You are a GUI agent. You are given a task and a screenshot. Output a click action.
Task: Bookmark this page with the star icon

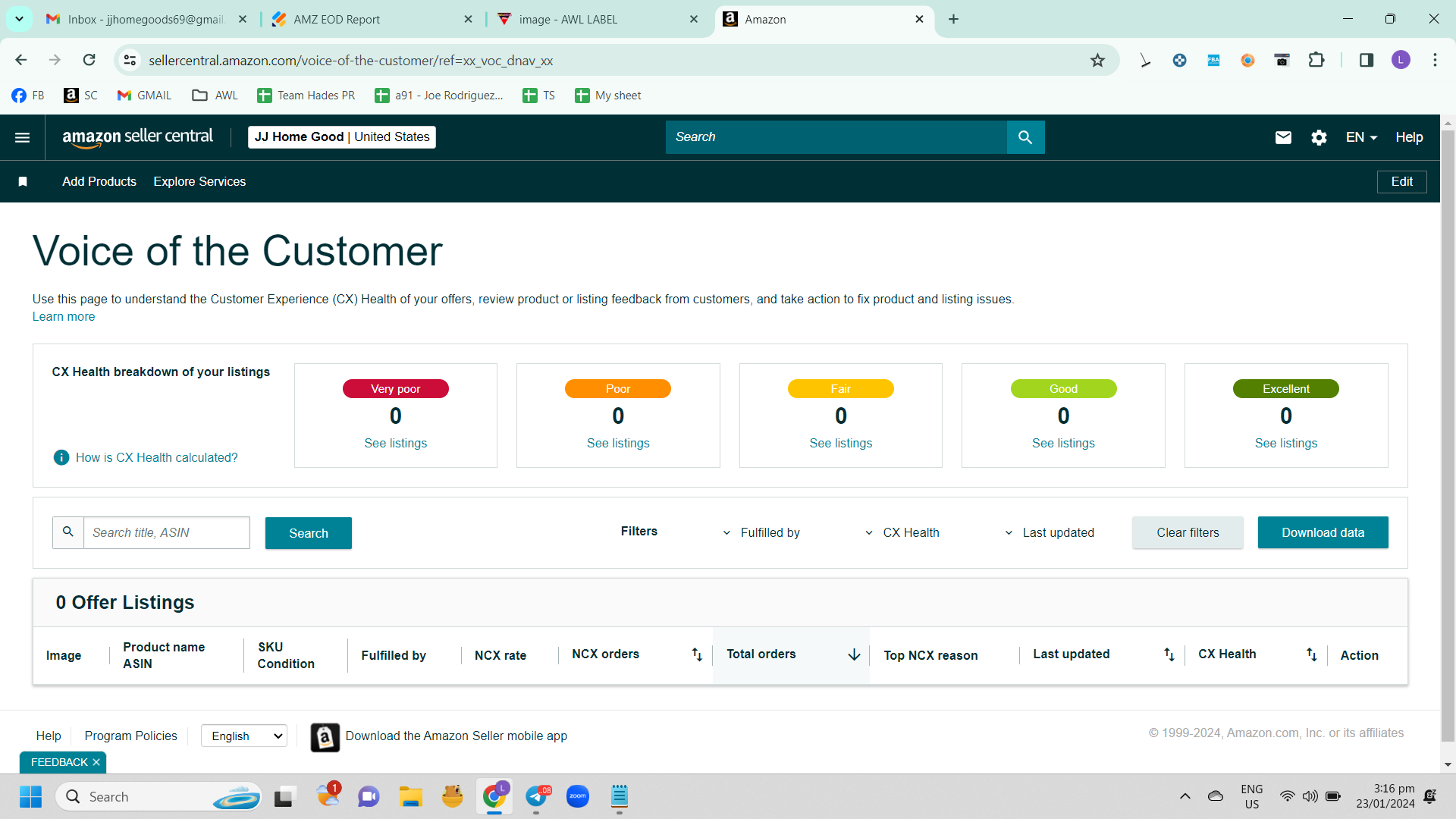[1097, 60]
